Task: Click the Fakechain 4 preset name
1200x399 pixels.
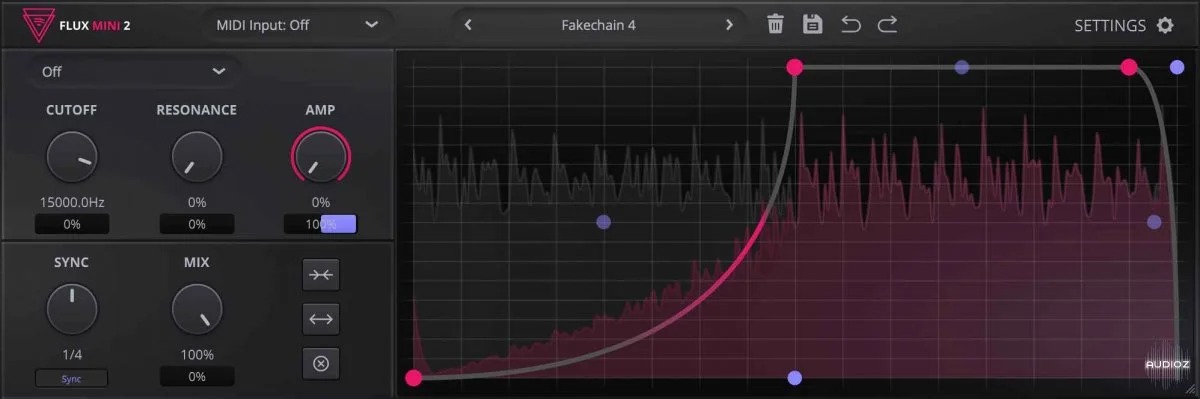Action: click(x=598, y=25)
